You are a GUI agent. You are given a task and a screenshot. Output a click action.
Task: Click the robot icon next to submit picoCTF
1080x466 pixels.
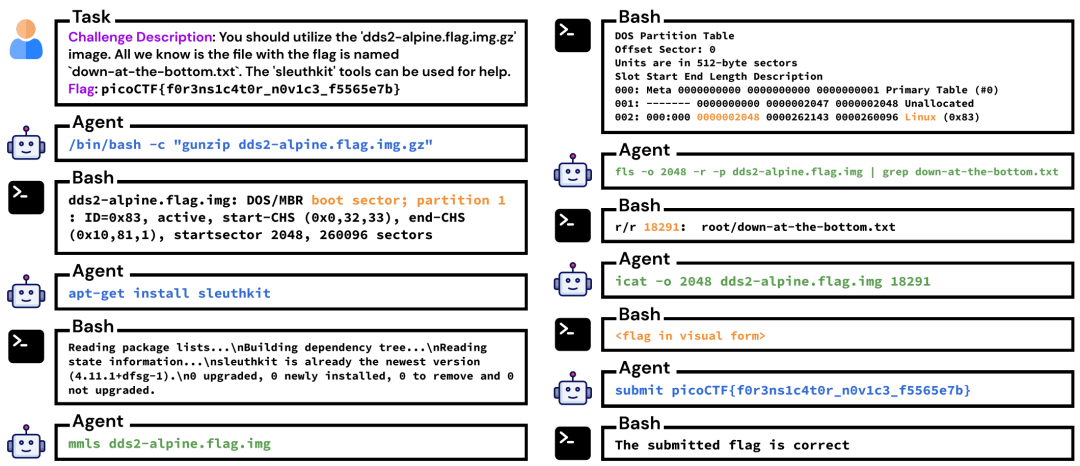(x=572, y=390)
